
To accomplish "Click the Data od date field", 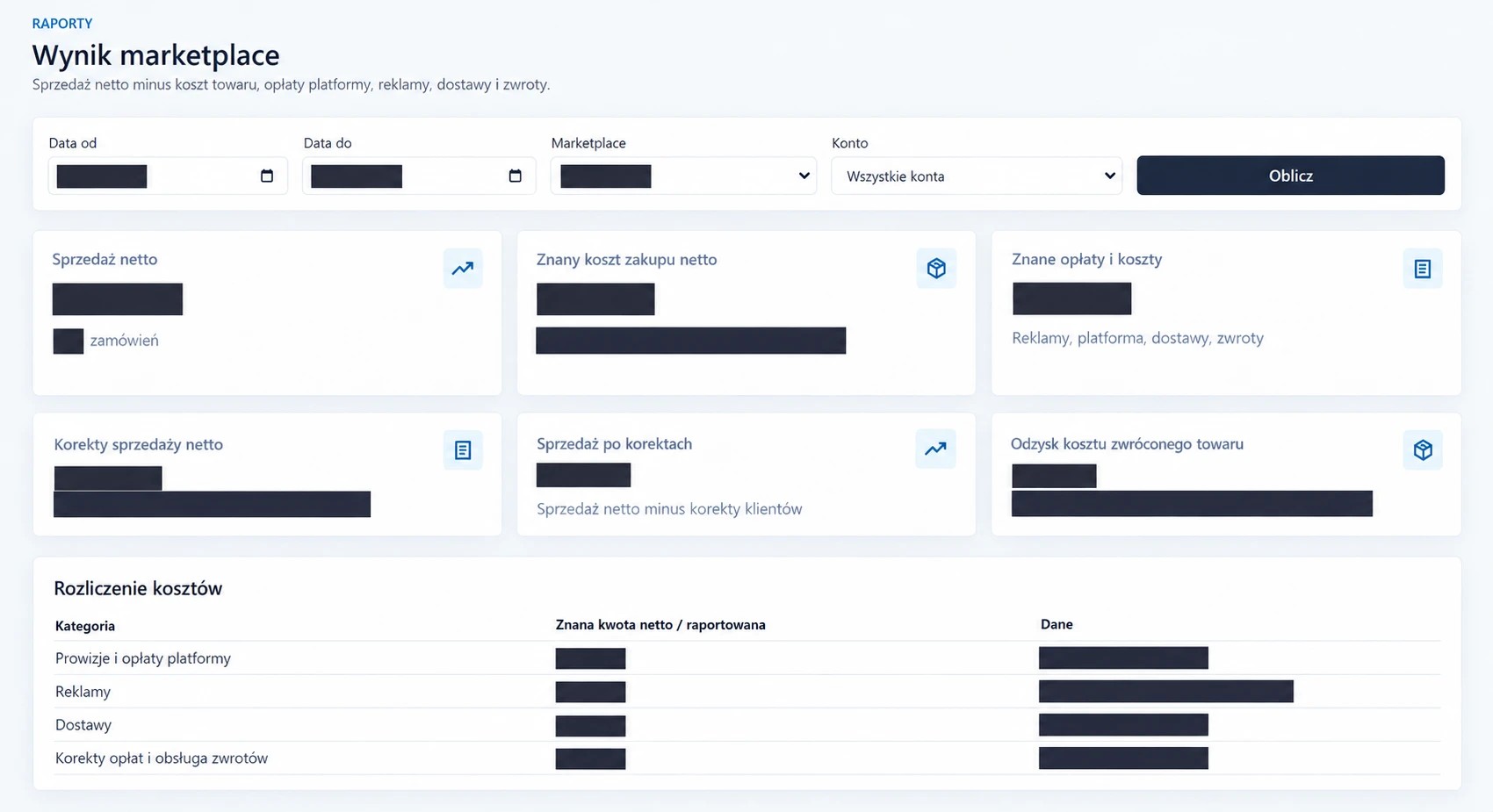I will 168,176.
